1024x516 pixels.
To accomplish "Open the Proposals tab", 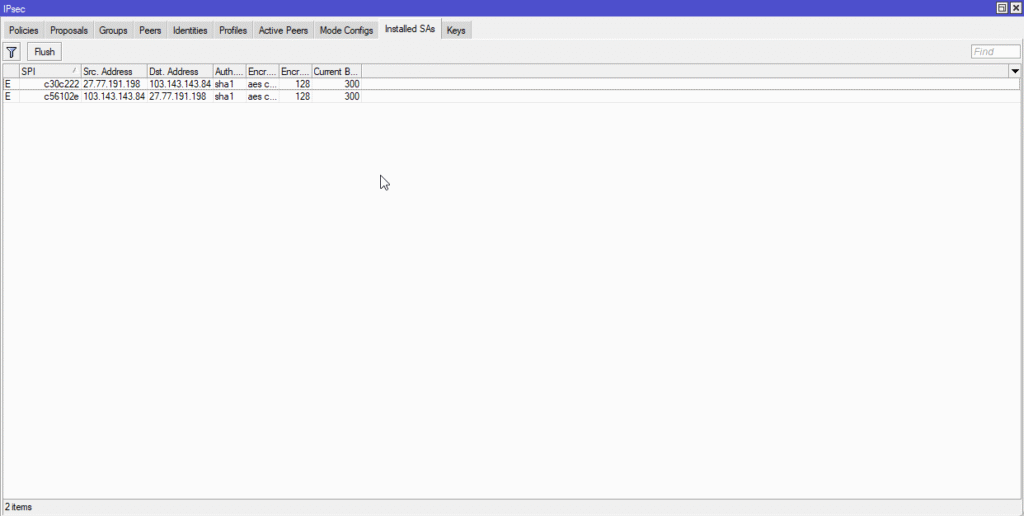I will point(69,30).
